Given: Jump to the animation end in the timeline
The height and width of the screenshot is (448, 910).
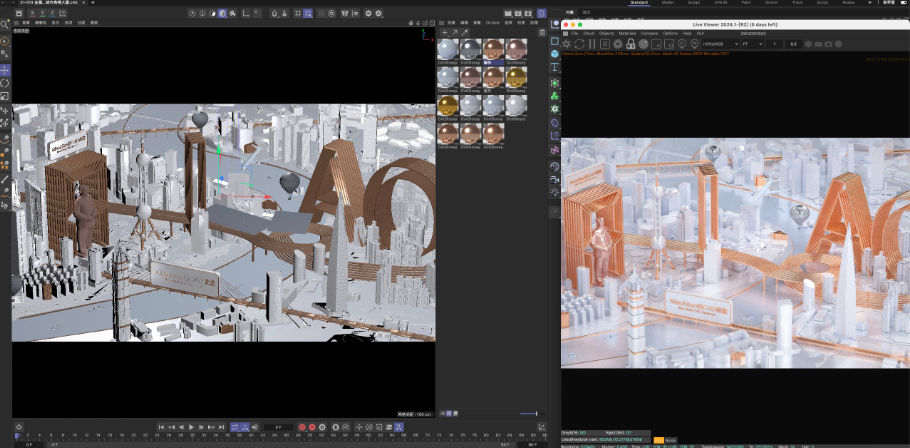Looking at the screenshot, I should [x=223, y=427].
